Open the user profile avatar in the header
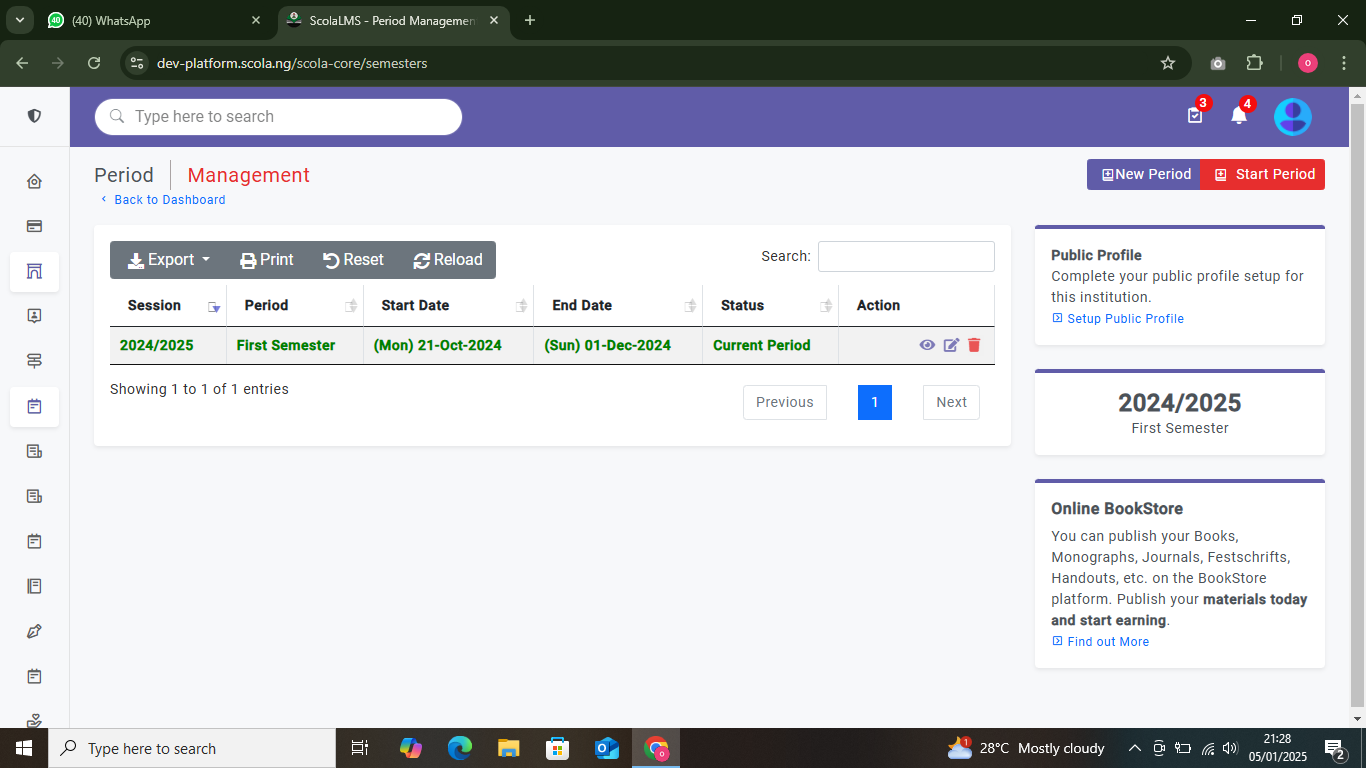 (x=1292, y=117)
